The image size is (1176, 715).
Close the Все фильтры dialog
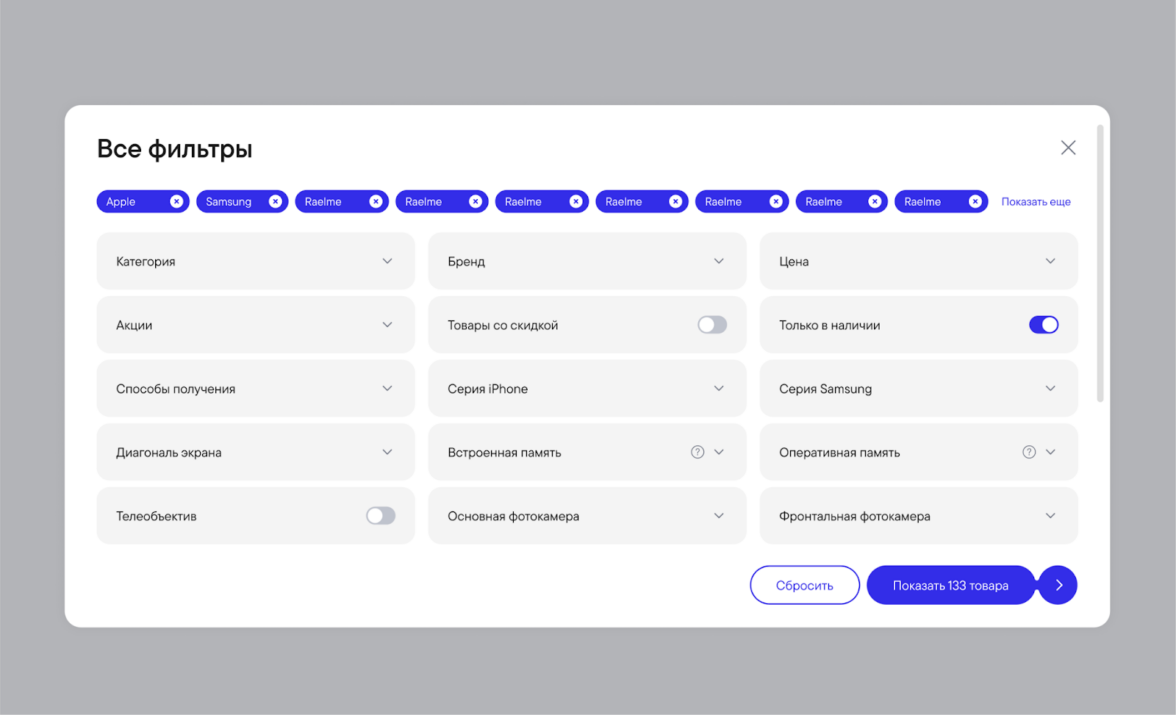point(1068,148)
